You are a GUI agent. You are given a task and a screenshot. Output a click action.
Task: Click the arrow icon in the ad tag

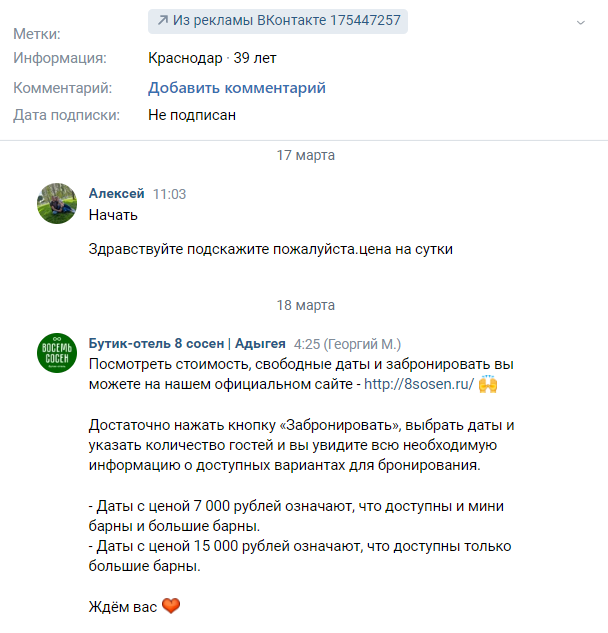click(162, 21)
